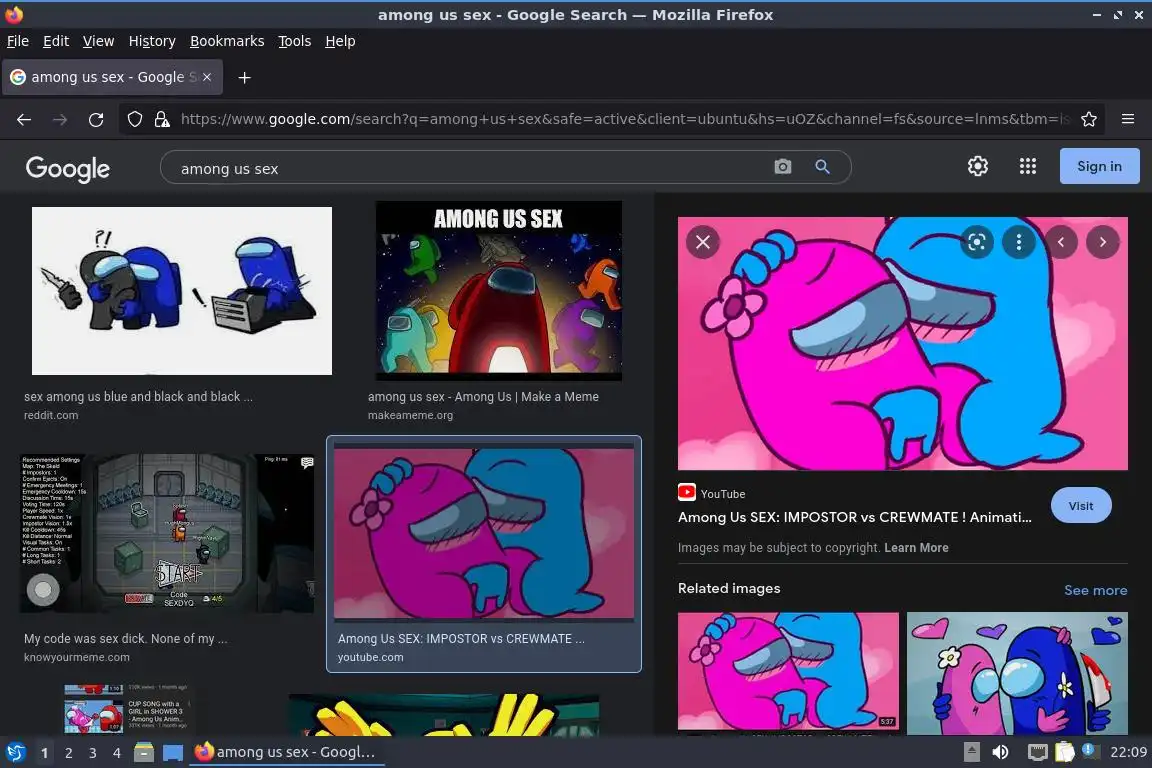Viewport: 1152px width, 768px height.
Task: Open the Firefox hamburger menu
Action: [1128, 119]
